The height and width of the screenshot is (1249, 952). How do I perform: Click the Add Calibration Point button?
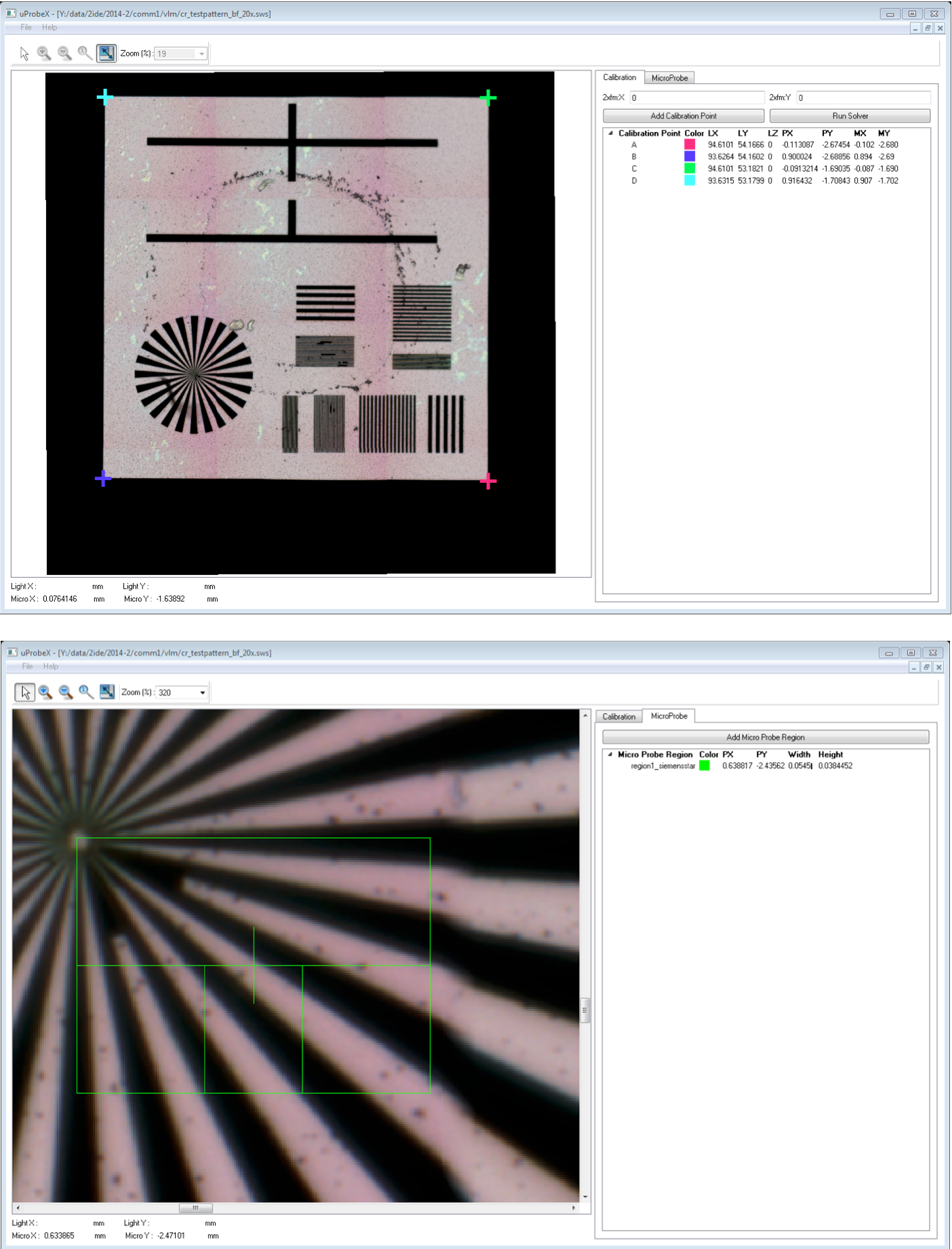pyautogui.click(x=683, y=116)
